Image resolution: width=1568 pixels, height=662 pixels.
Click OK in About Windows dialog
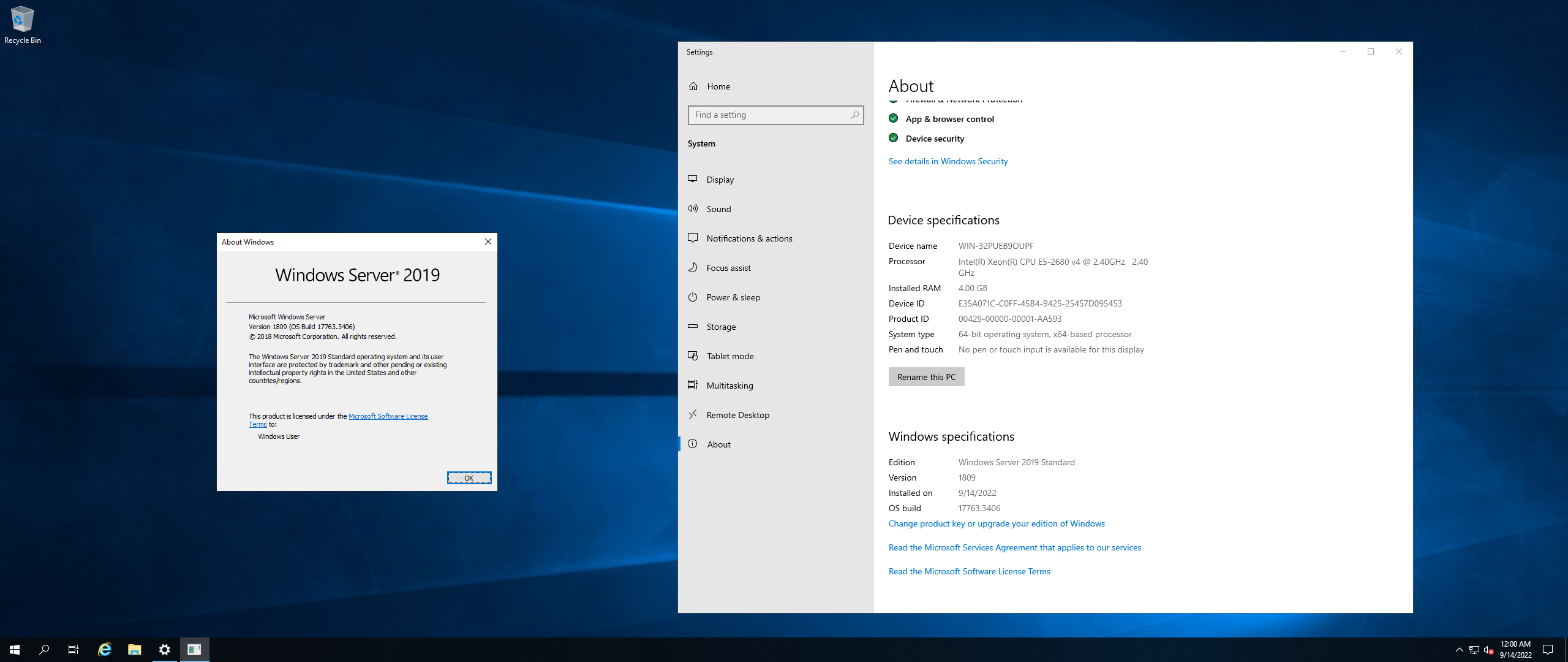469,478
